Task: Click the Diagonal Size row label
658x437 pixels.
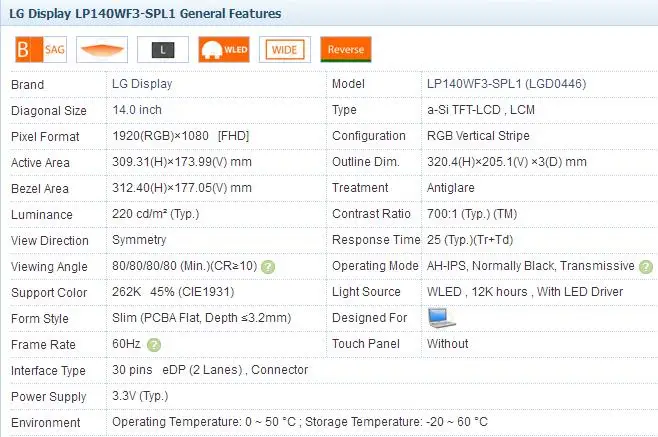Action: click(x=49, y=111)
